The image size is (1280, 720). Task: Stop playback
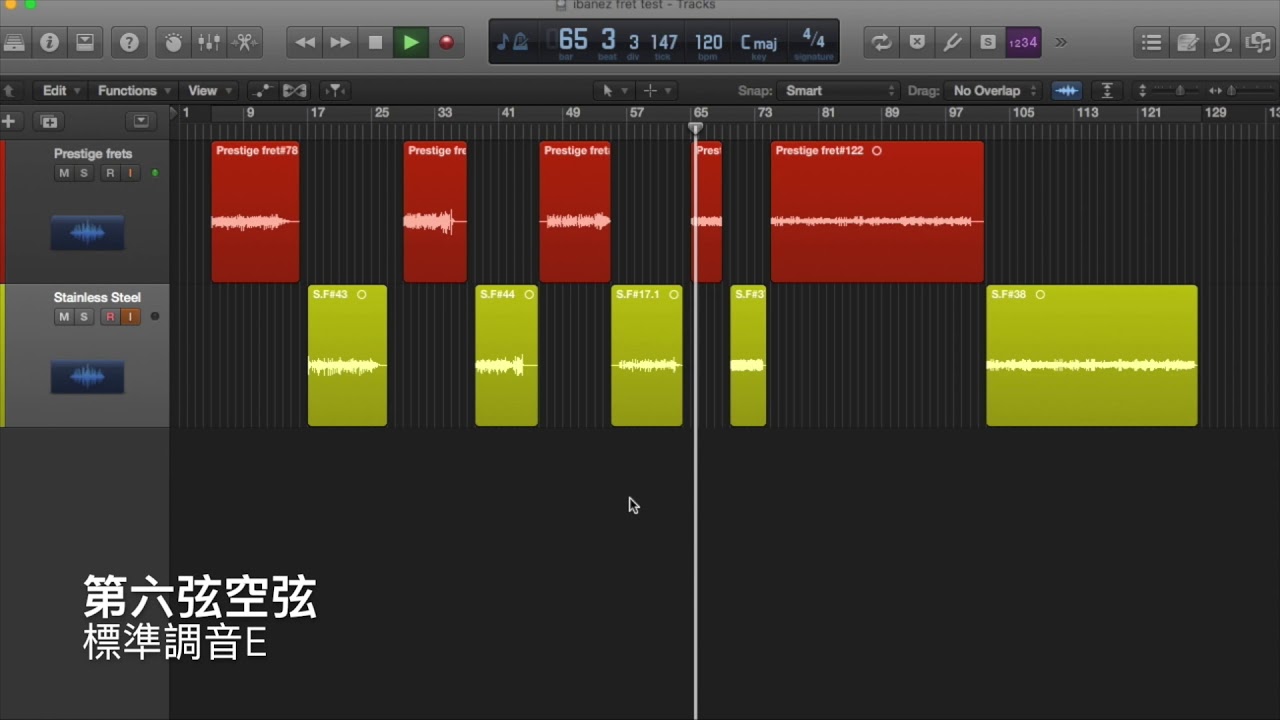tap(375, 42)
